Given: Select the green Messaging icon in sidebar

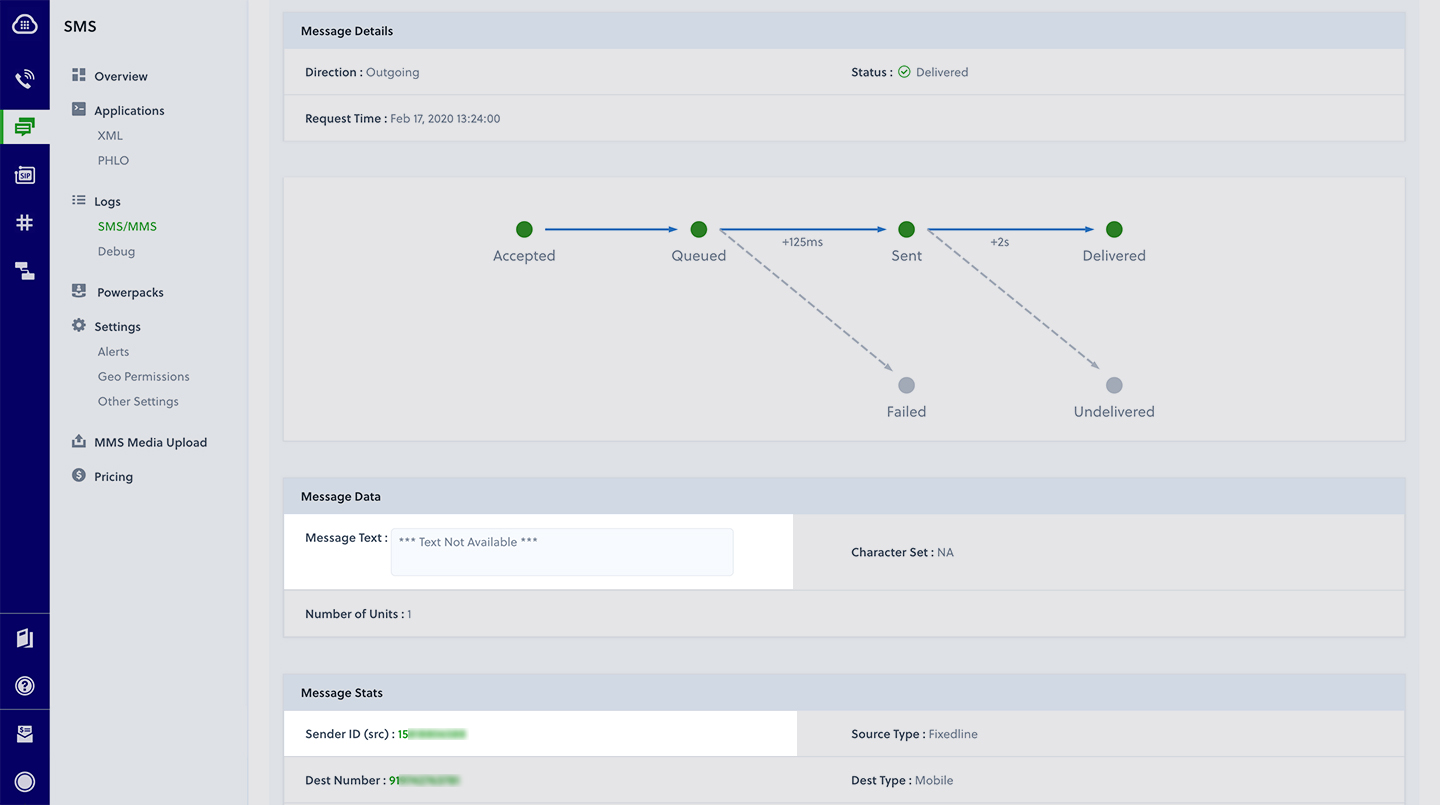Looking at the screenshot, I should (25, 127).
